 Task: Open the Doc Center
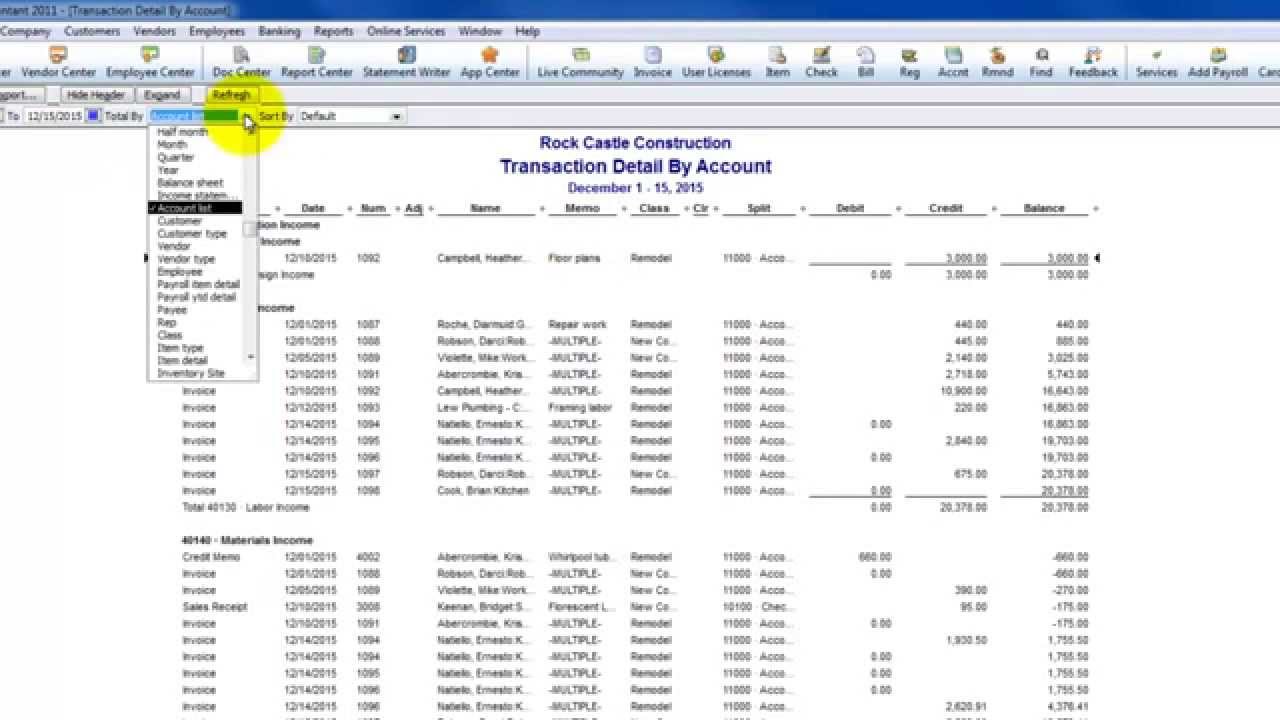[x=241, y=62]
